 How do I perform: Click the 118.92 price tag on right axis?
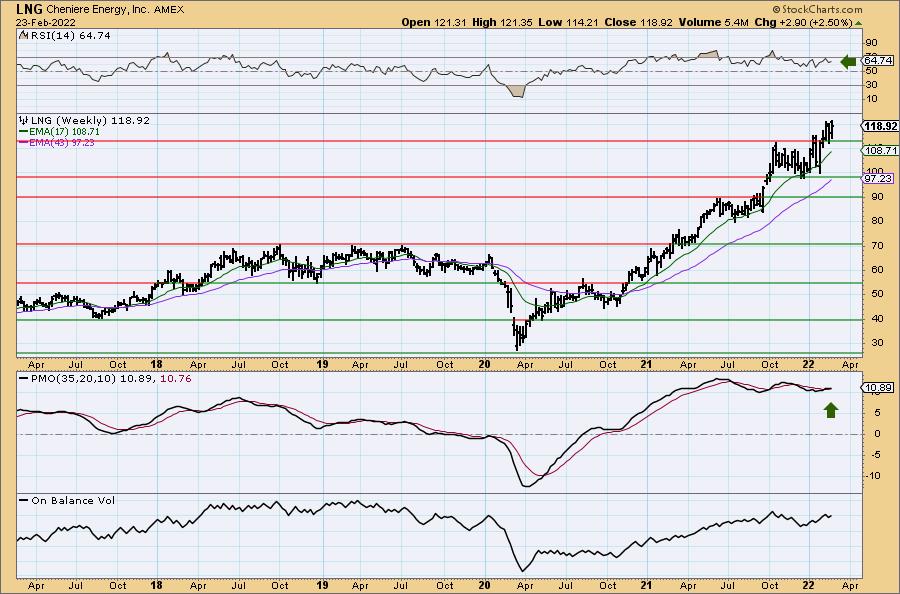[x=880, y=126]
